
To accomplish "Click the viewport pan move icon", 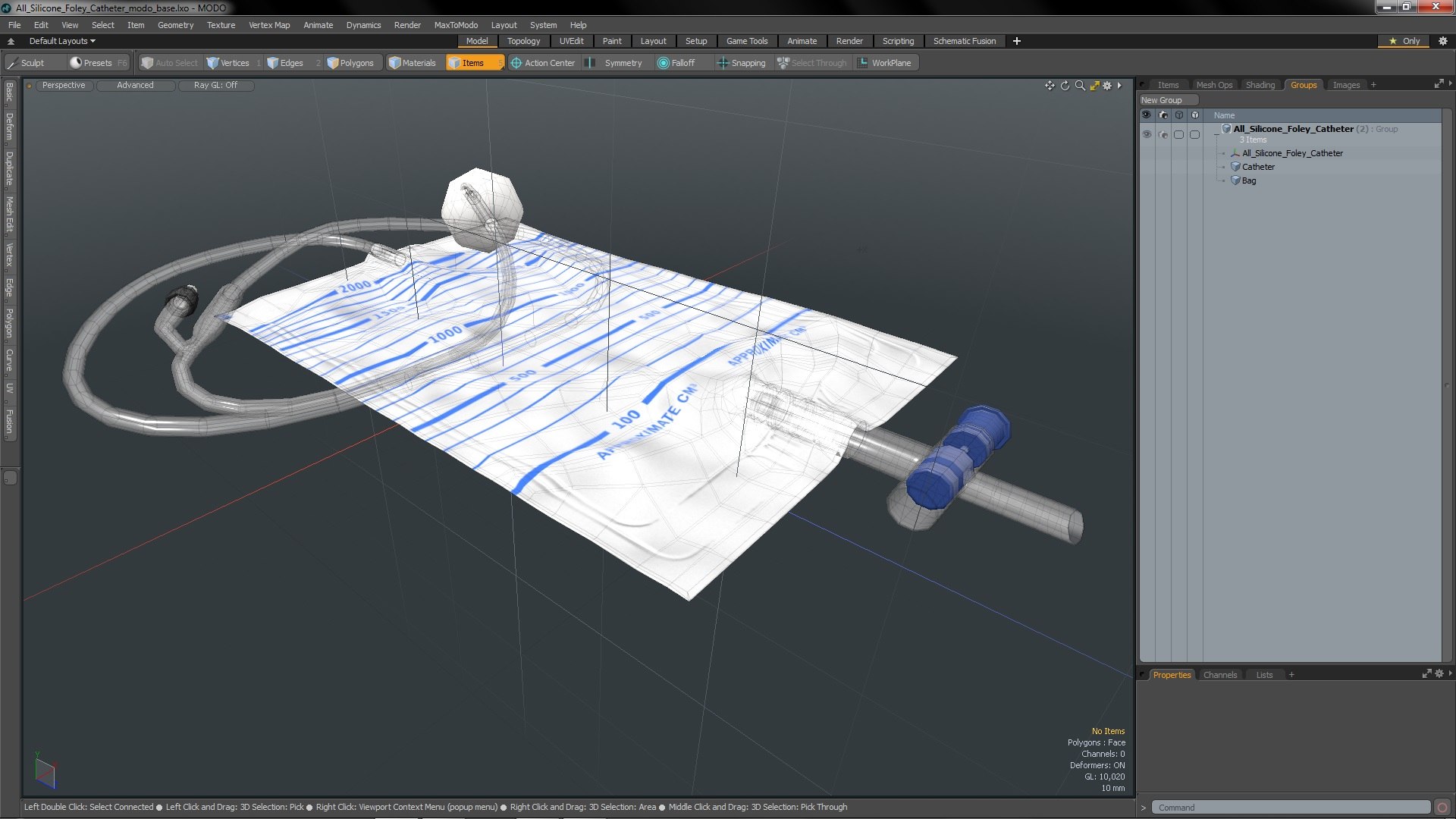I will (1050, 86).
